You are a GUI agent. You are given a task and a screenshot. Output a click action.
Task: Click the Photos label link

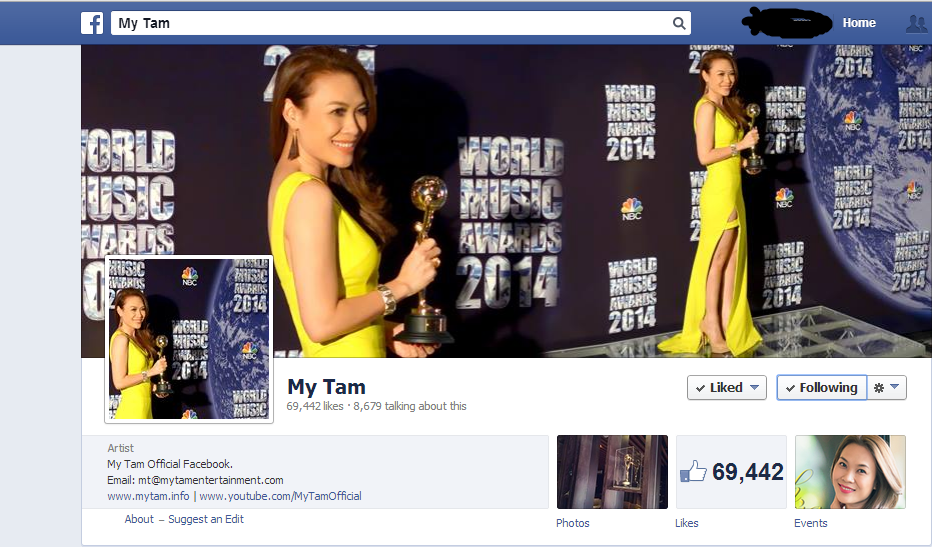point(572,523)
